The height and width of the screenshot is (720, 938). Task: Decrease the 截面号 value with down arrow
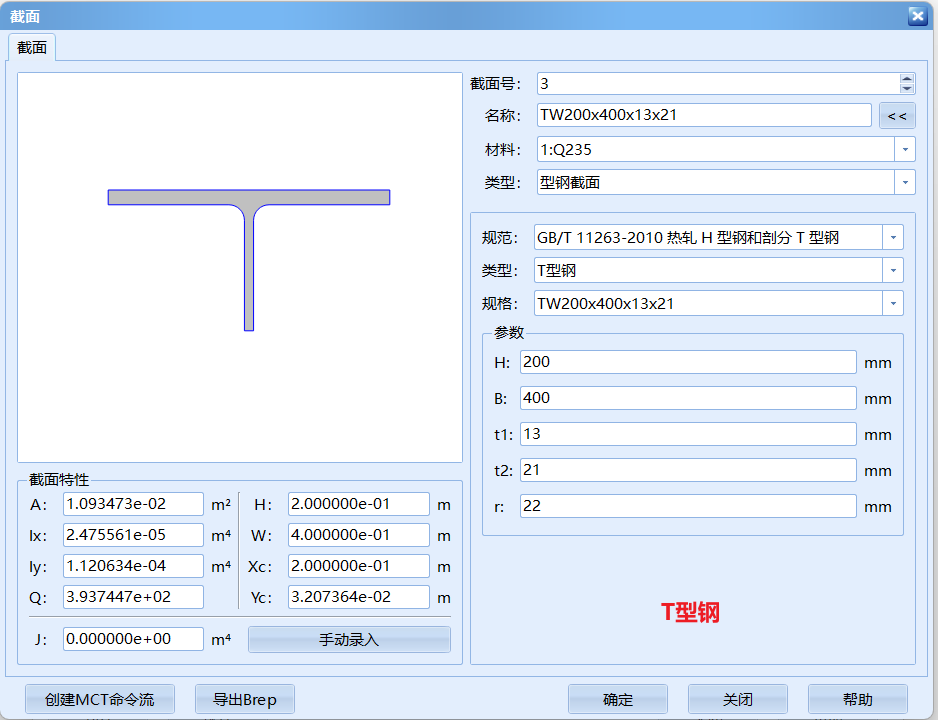click(906, 89)
